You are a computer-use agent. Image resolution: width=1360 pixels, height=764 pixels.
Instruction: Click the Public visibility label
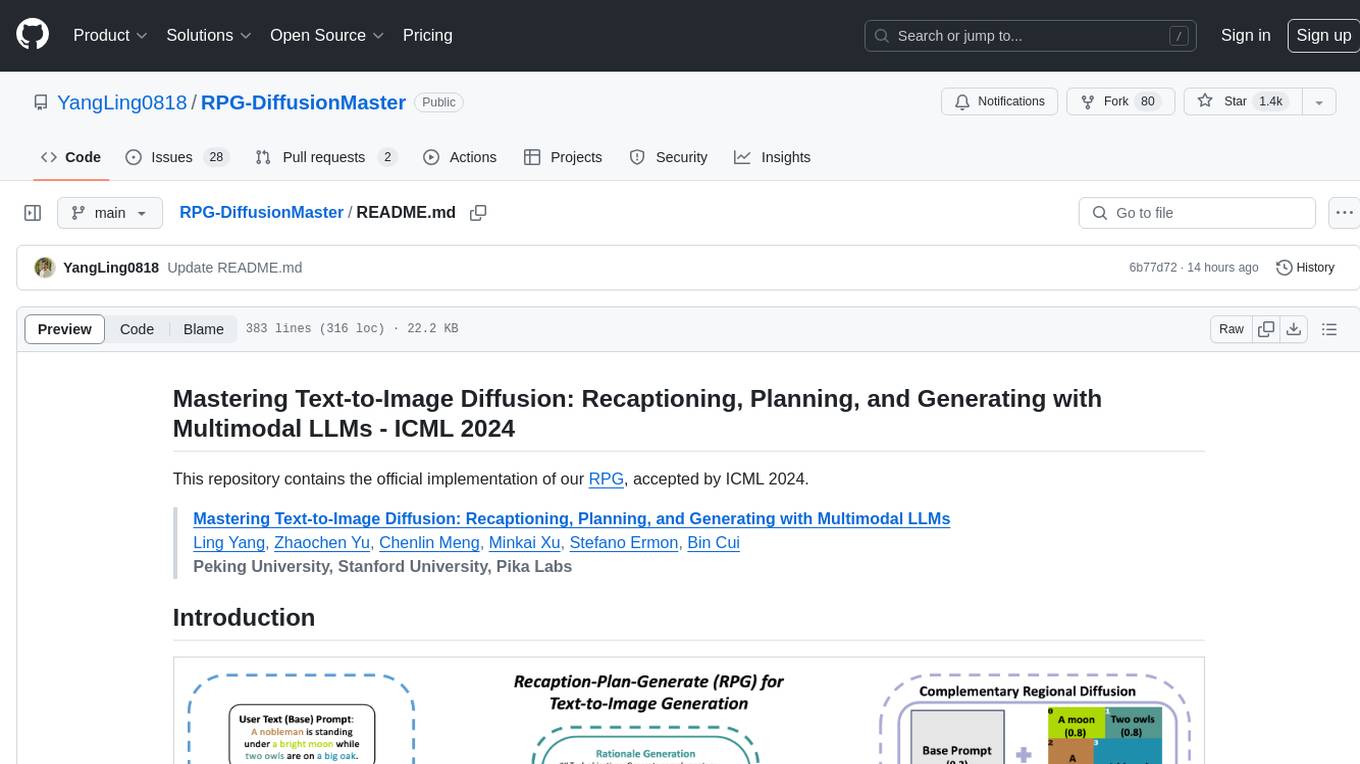coord(439,102)
